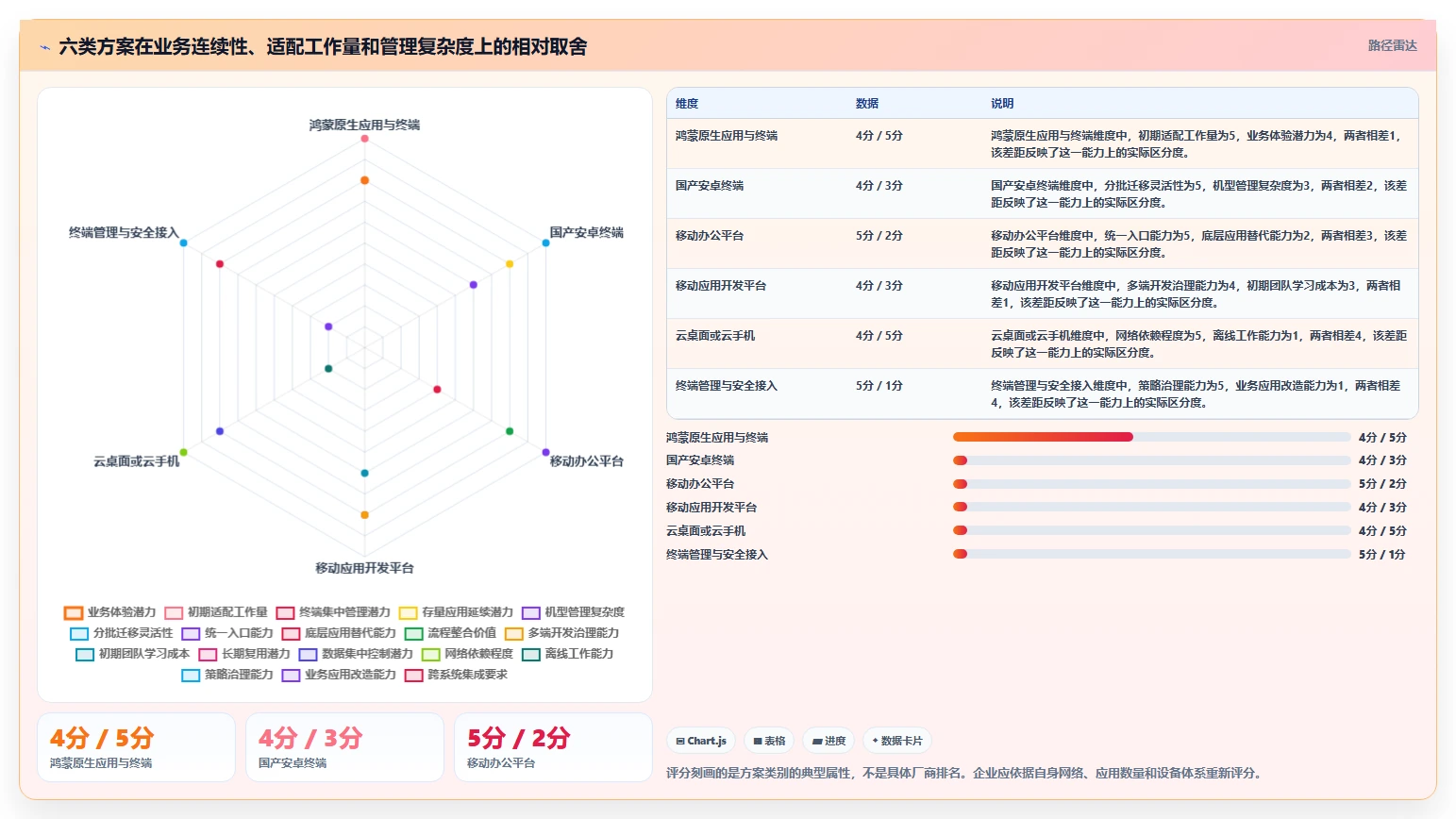1456x819 pixels.
Task: Click the 云桌面或云手机 progress bar
Action: coord(1151,530)
